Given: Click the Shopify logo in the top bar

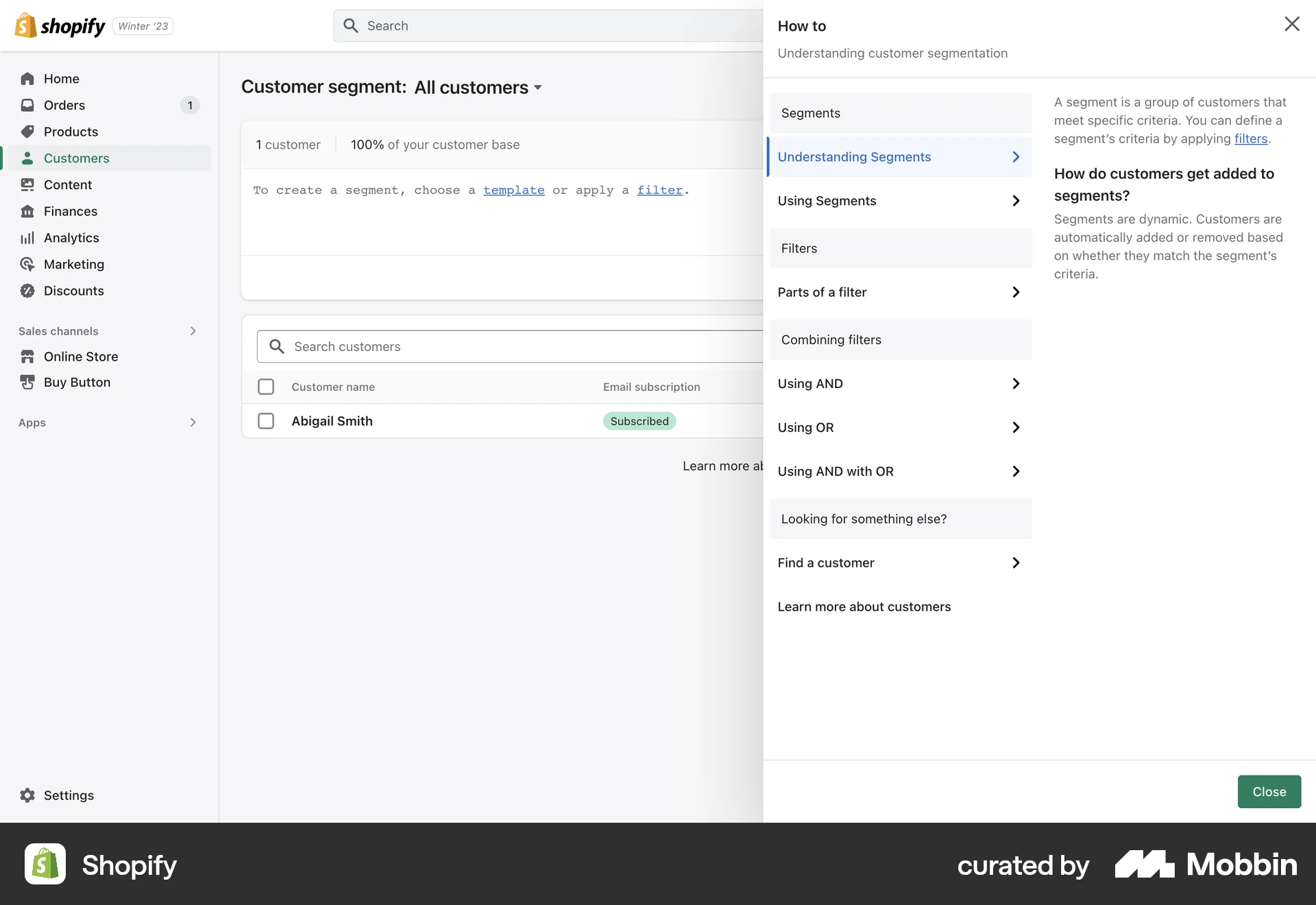Looking at the screenshot, I should [60, 25].
